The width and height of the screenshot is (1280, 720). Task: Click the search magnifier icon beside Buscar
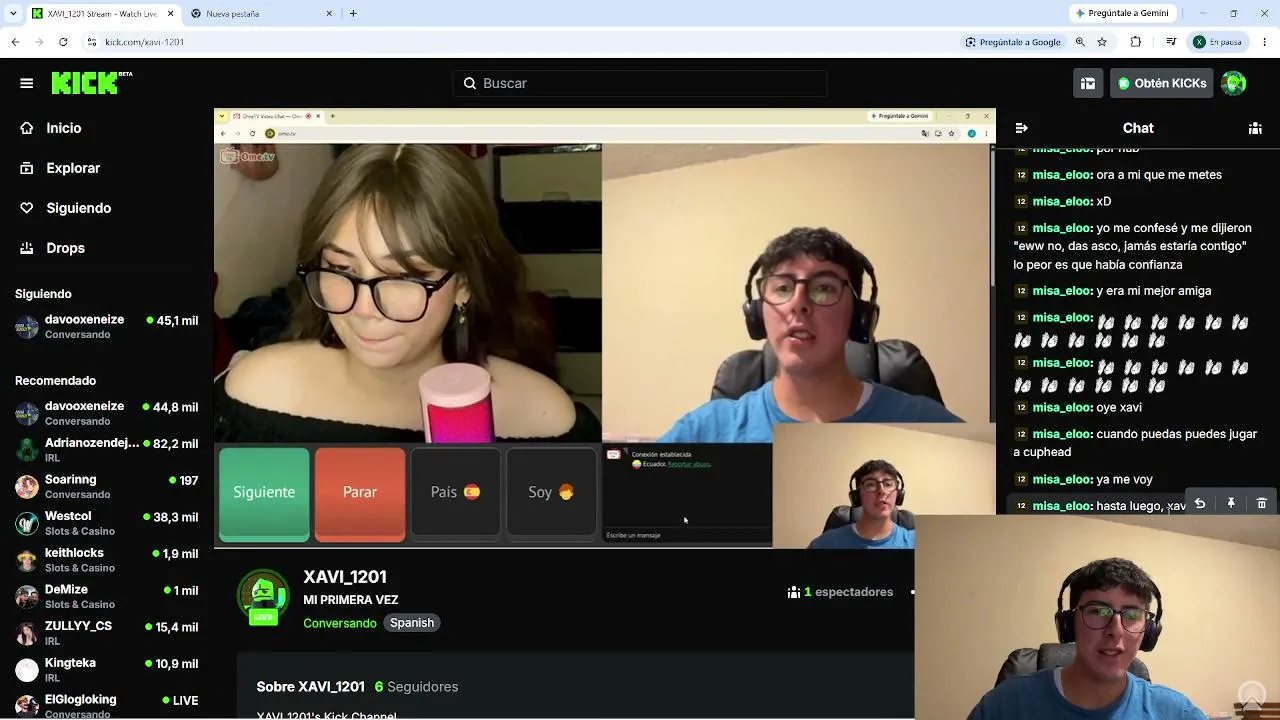pyautogui.click(x=470, y=83)
